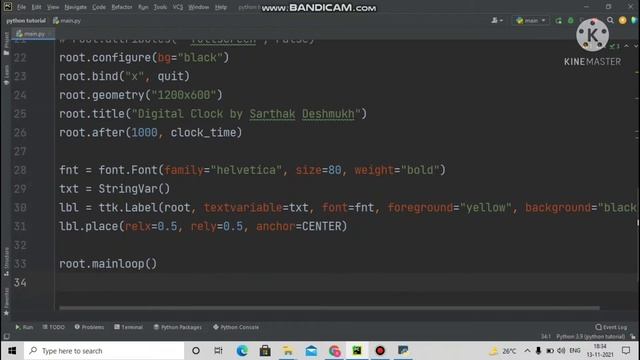Place cursor on root.mainloop() line
The width and height of the screenshot is (640, 360).
108,264
